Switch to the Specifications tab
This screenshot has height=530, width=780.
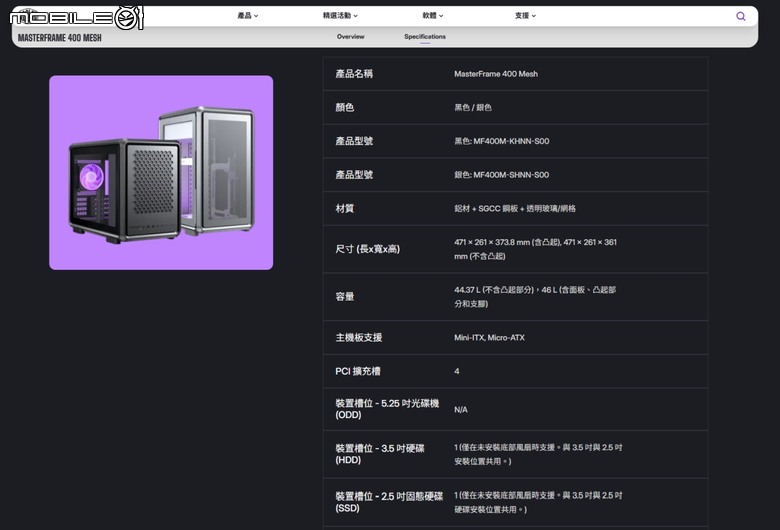click(x=425, y=36)
